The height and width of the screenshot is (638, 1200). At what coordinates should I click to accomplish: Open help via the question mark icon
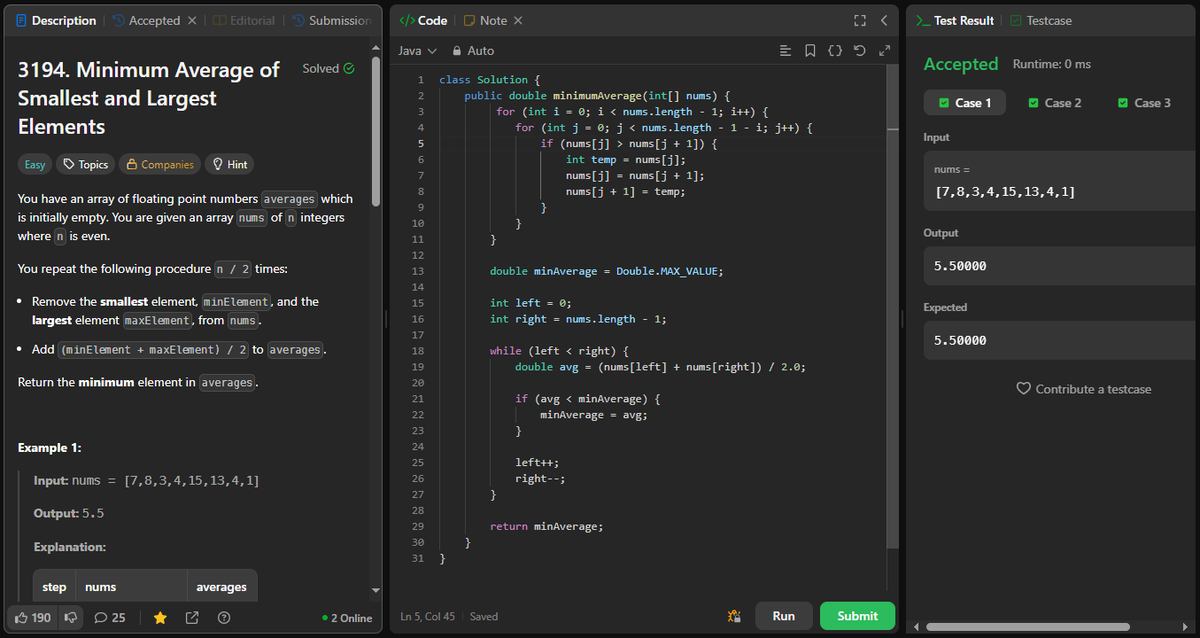tap(224, 618)
